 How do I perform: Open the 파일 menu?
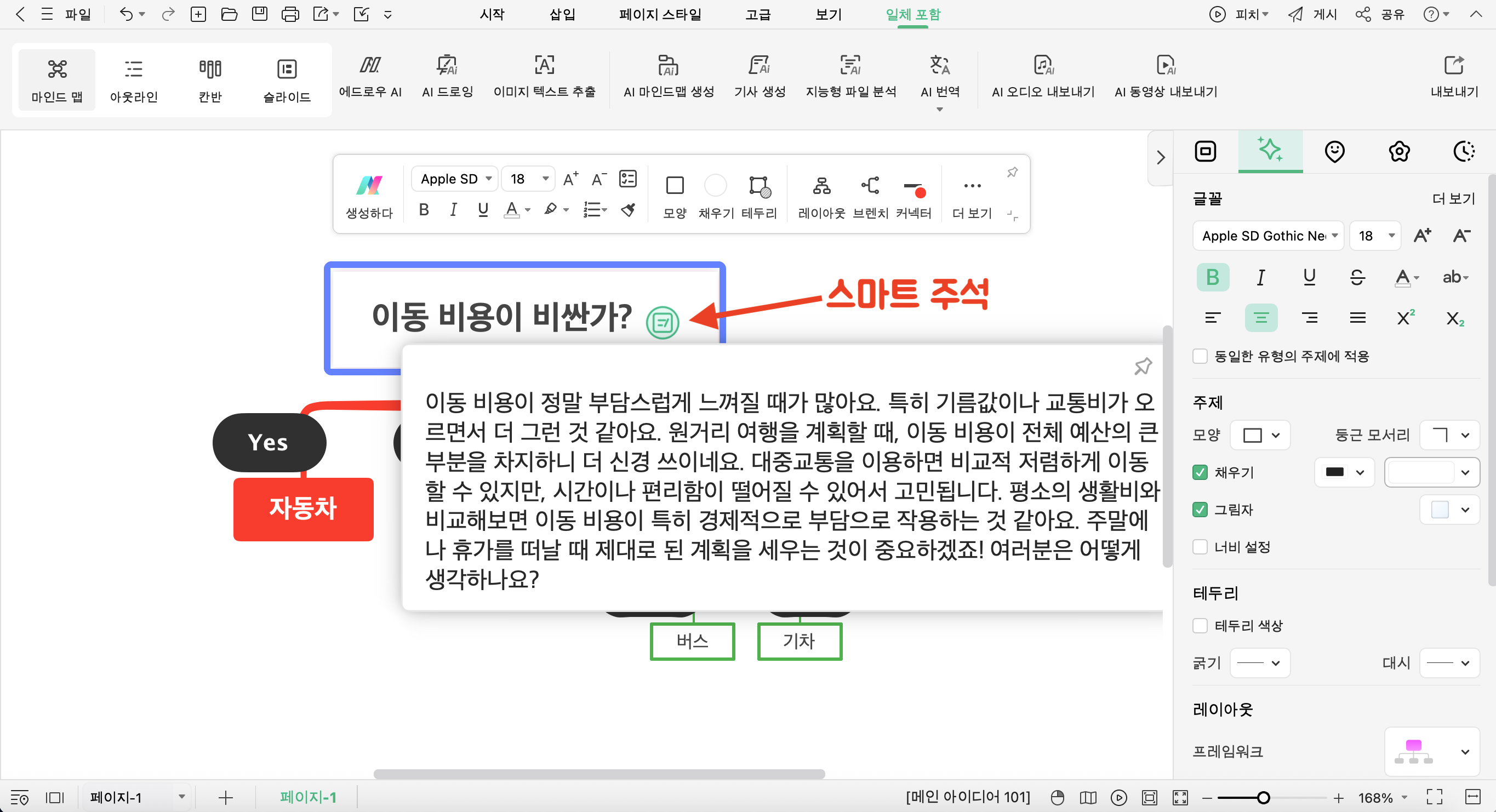click(77, 14)
